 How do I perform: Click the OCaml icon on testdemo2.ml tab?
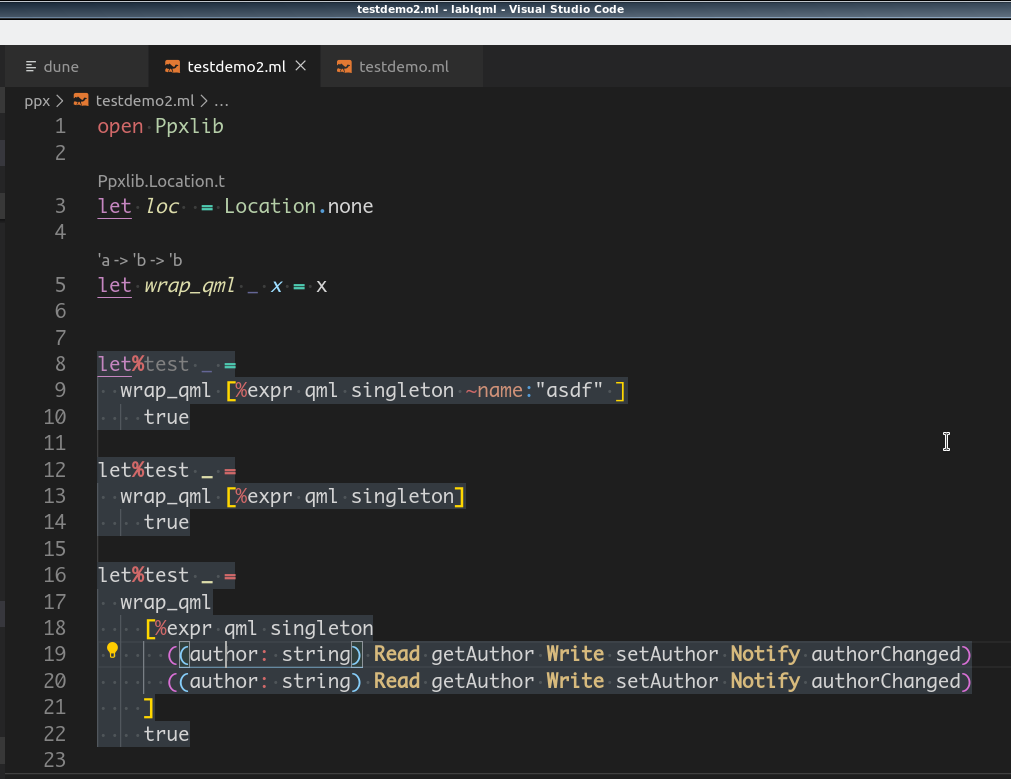point(172,66)
